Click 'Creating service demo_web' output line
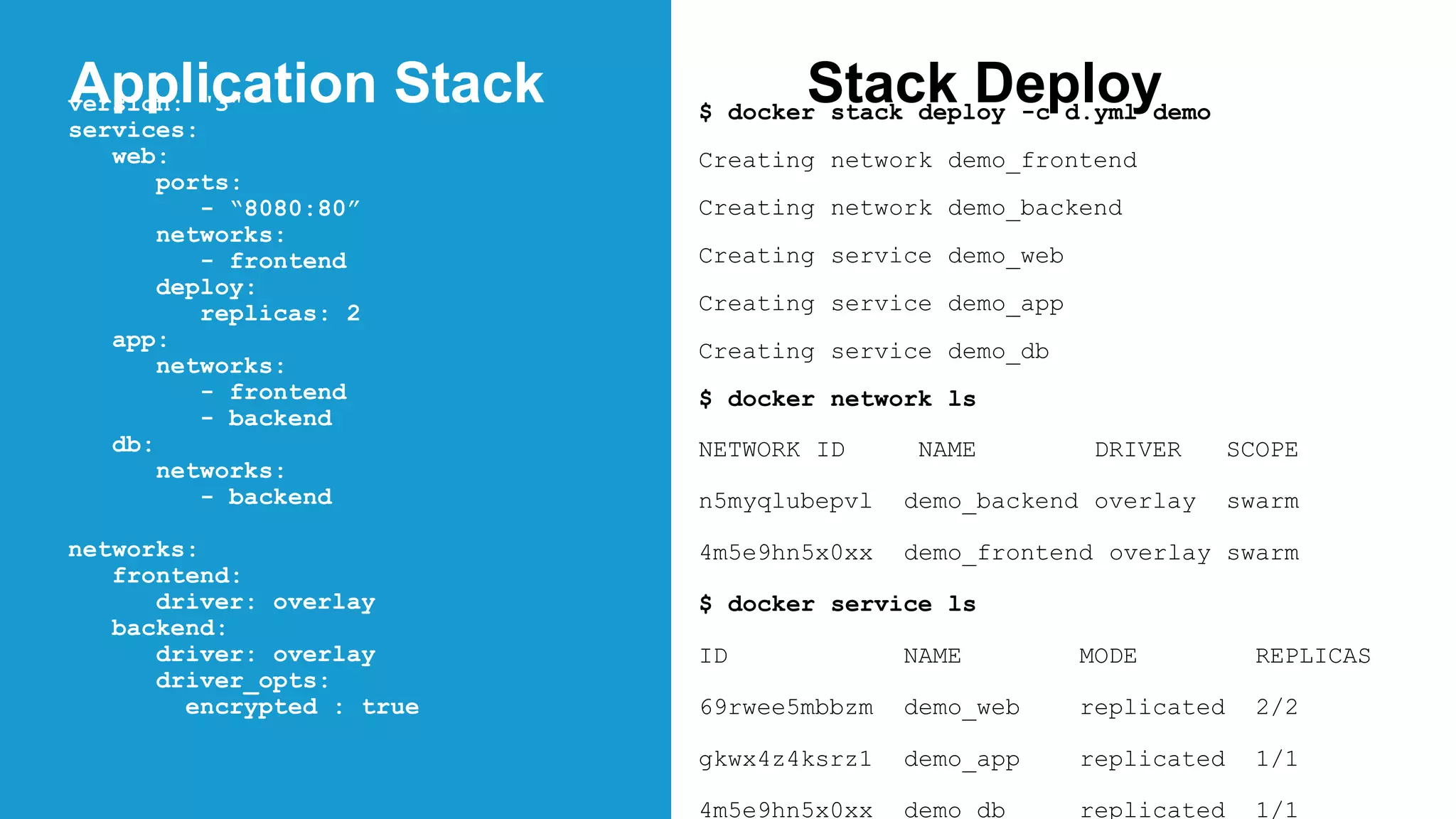 click(881, 256)
